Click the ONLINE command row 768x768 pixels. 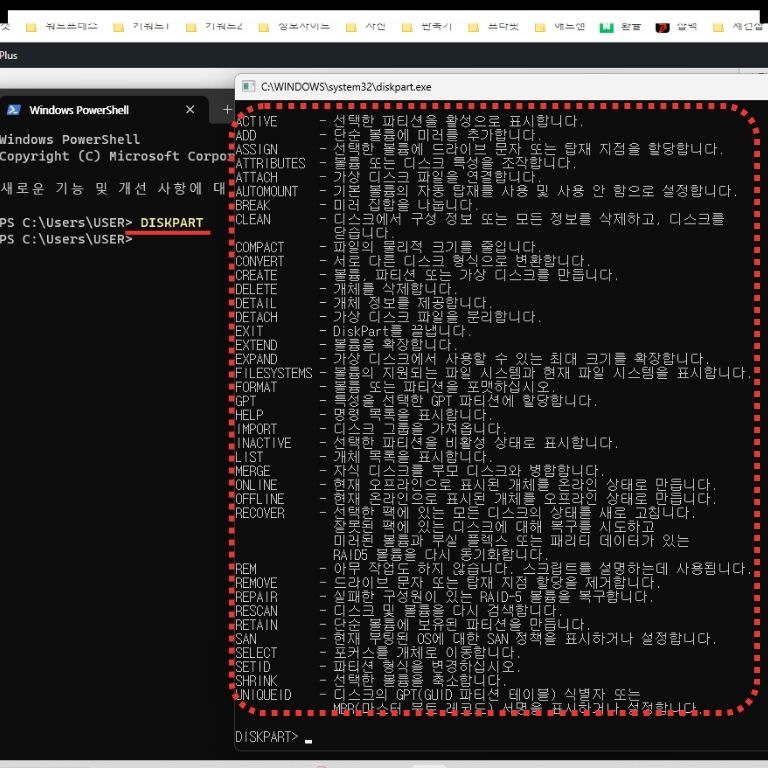pos(476,485)
